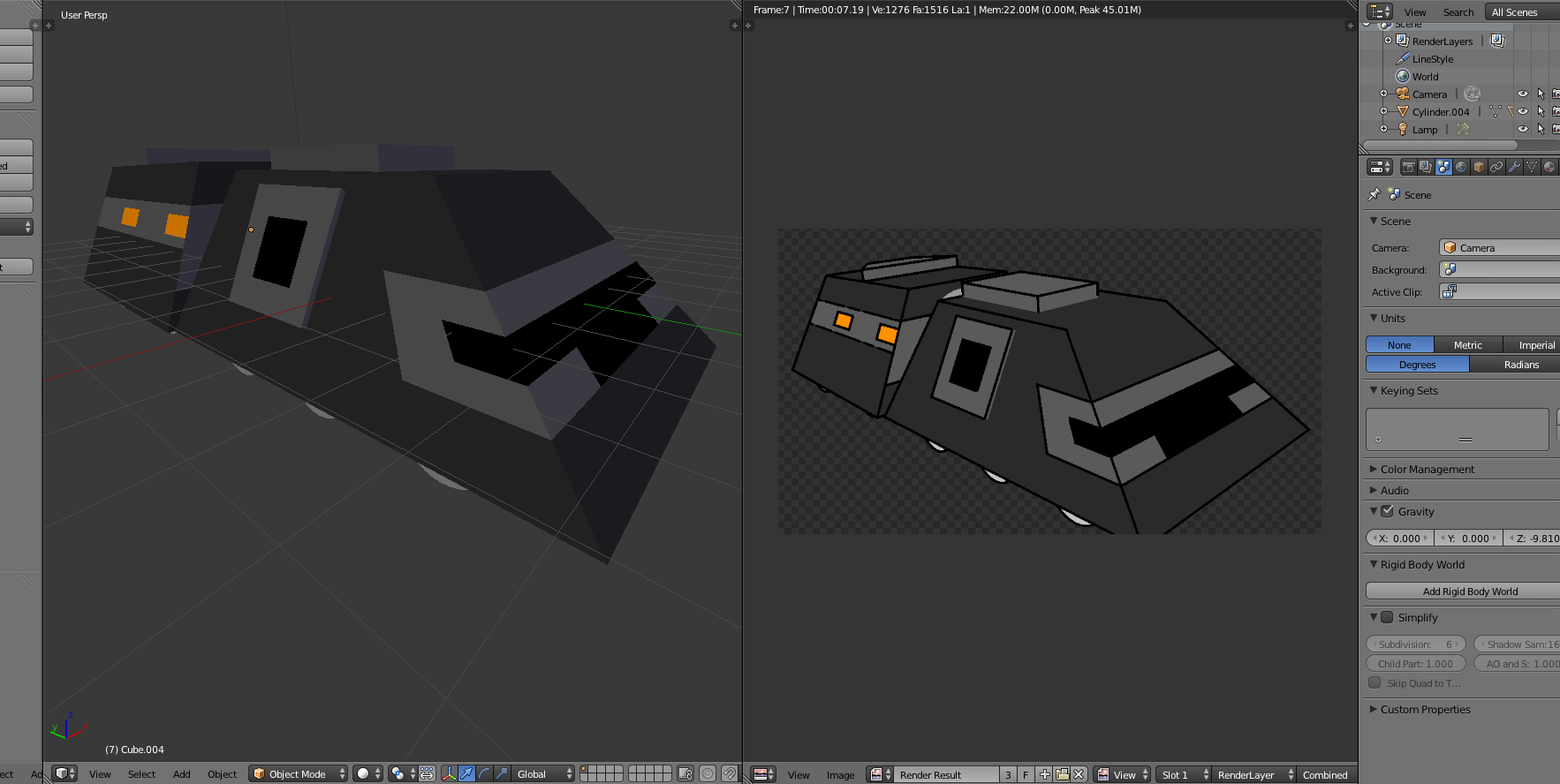Viewport: 1560px width, 784px height.
Task: Switch to the World properties tab
Action: pyautogui.click(x=1461, y=167)
